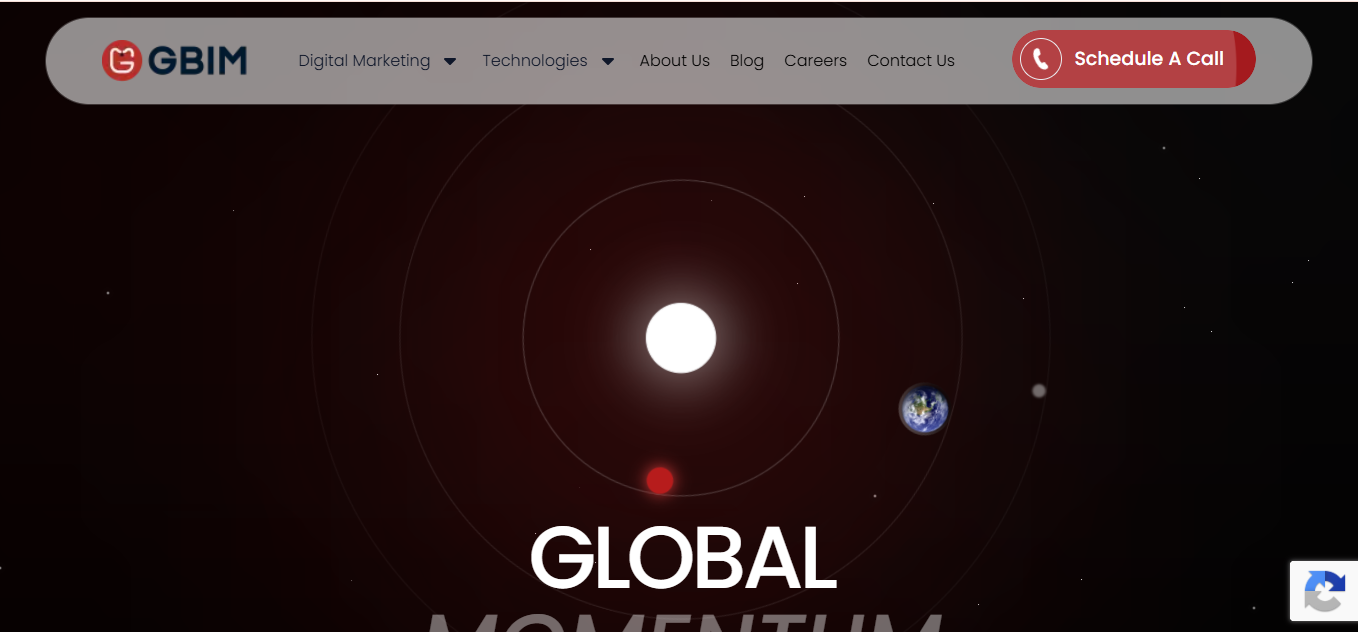The height and width of the screenshot is (632, 1358).
Task: Click the reCAPTCHA badge icon
Action: [1324, 591]
